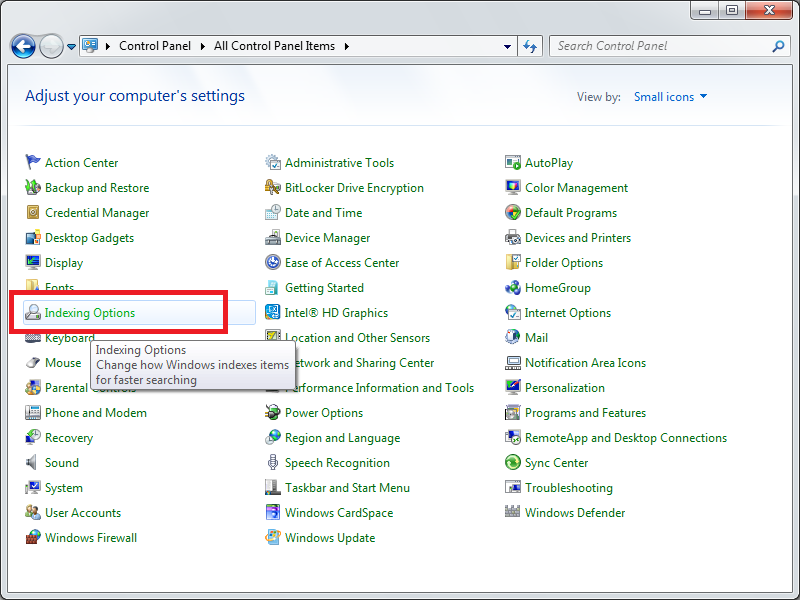The height and width of the screenshot is (600, 800).
Task: Click the User Accounts icon
Action: [x=33, y=512]
